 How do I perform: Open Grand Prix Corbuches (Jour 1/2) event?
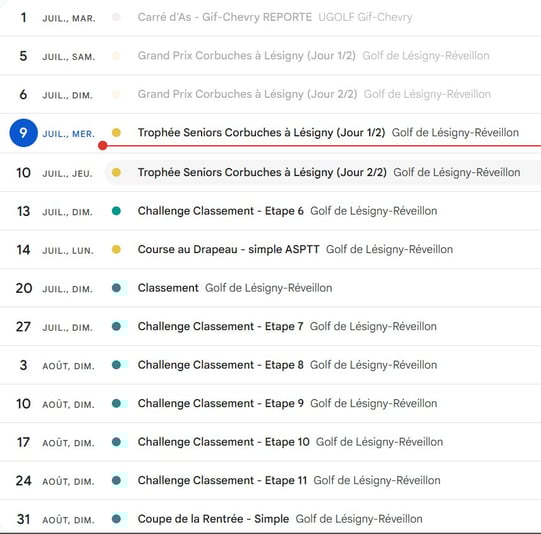pyautogui.click(x=246, y=56)
